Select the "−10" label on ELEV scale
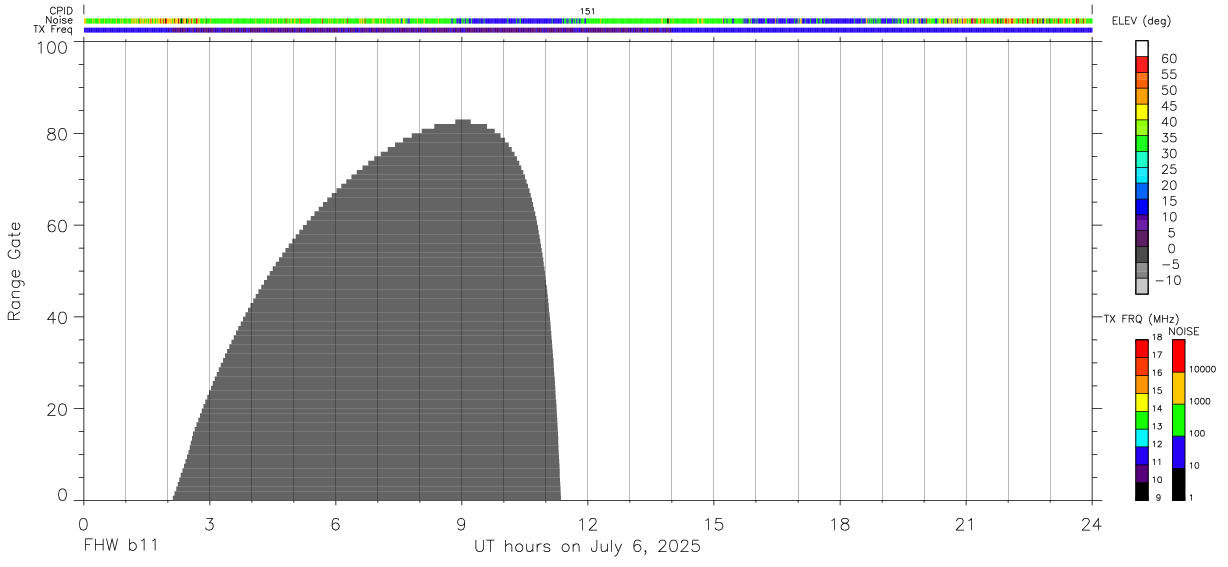The width and height of the screenshot is (1228, 567). pos(1168,280)
